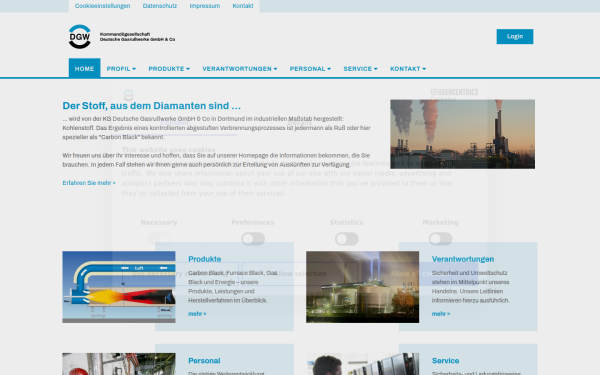Viewport: 600px width, 375px height.
Task: Click the Verantwortungen card heading
Action: click(x=463, y=259)
